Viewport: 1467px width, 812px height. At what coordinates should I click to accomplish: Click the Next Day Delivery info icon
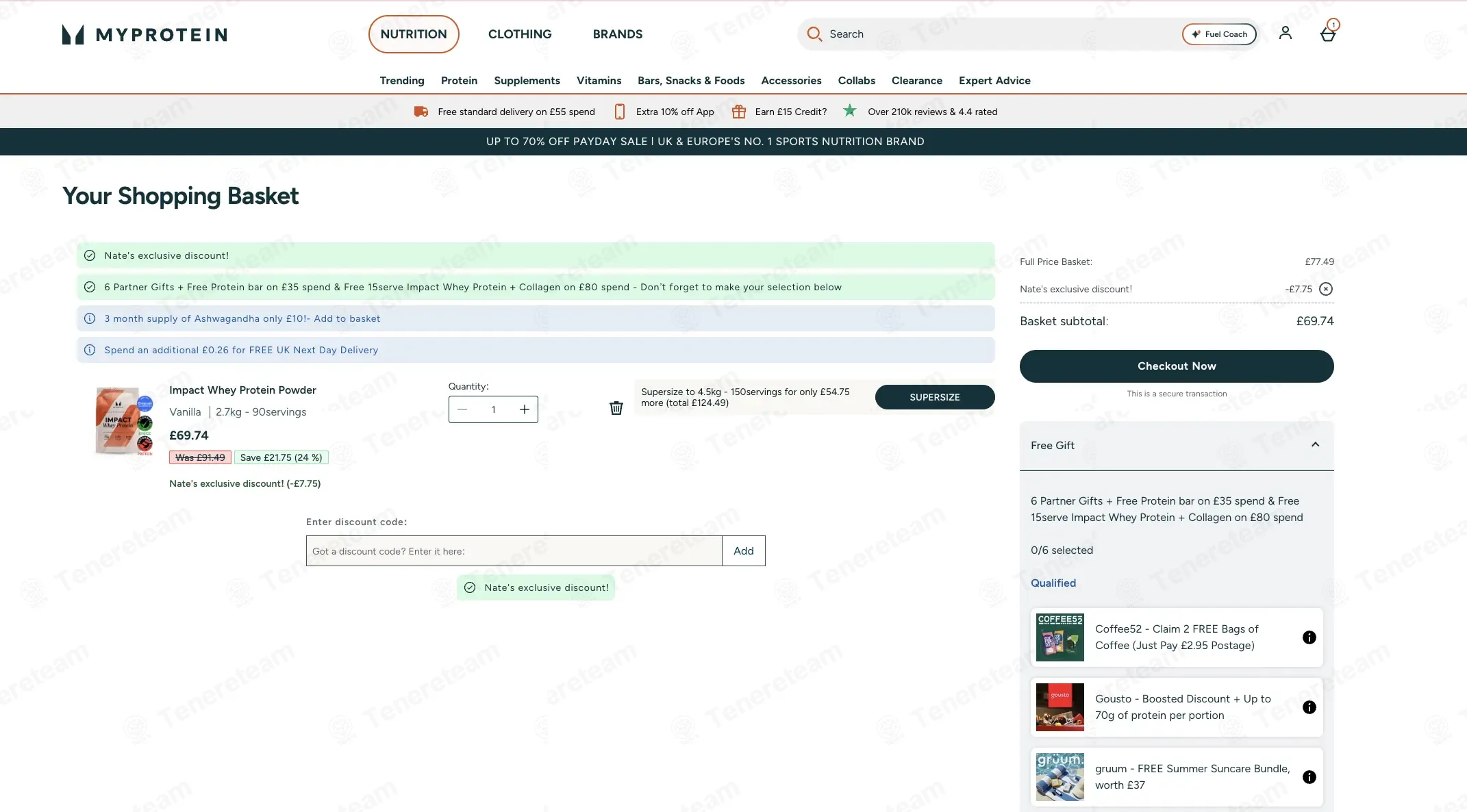(90, 350)
